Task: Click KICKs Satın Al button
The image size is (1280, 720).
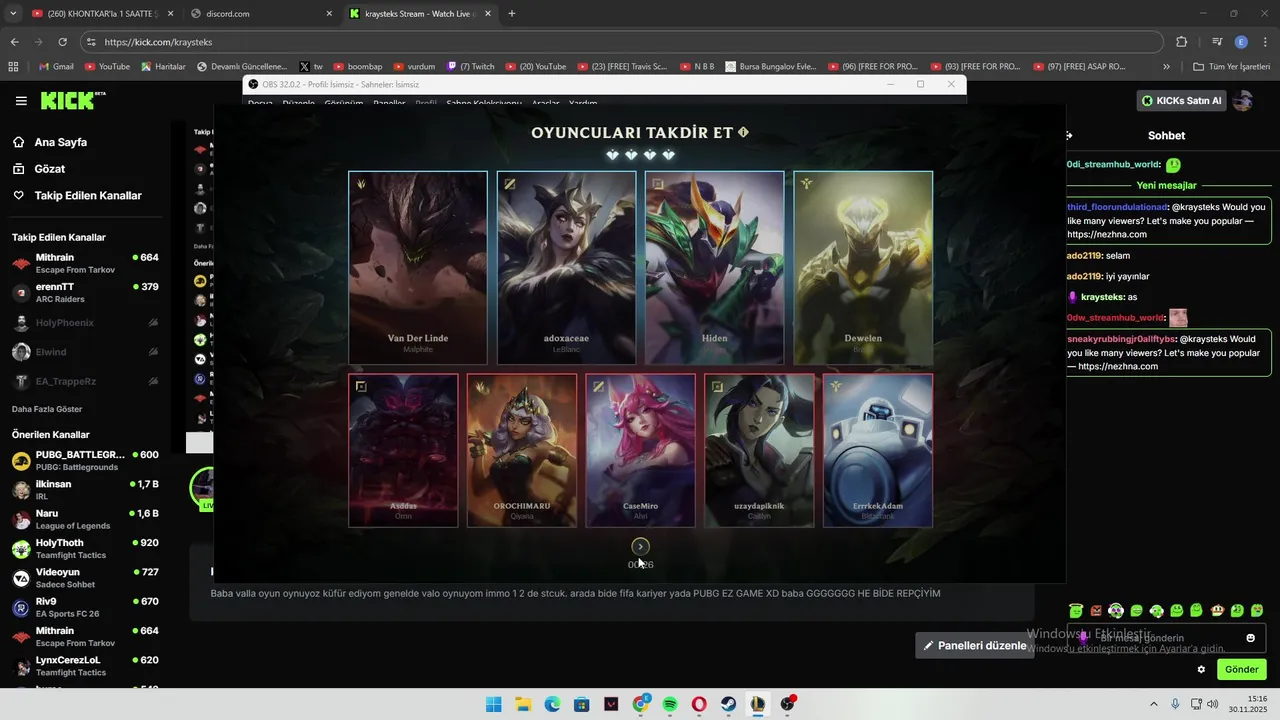Action: (x=1182, y=101)
